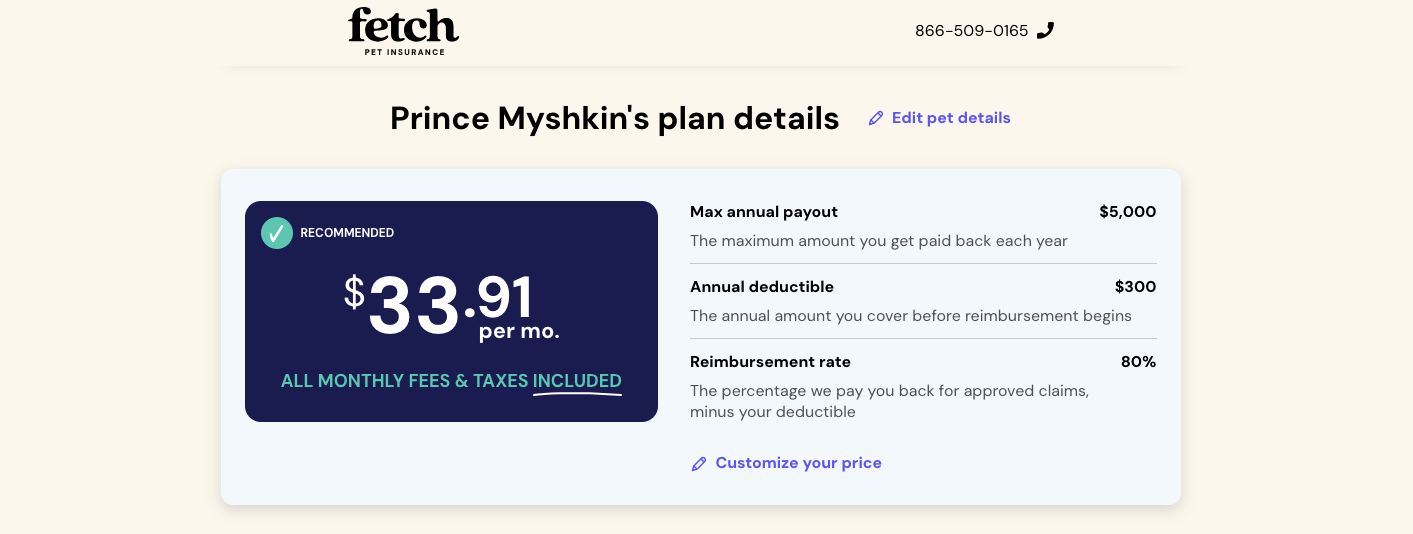Click the green Recommended checkmark icon

click(277, 233)
